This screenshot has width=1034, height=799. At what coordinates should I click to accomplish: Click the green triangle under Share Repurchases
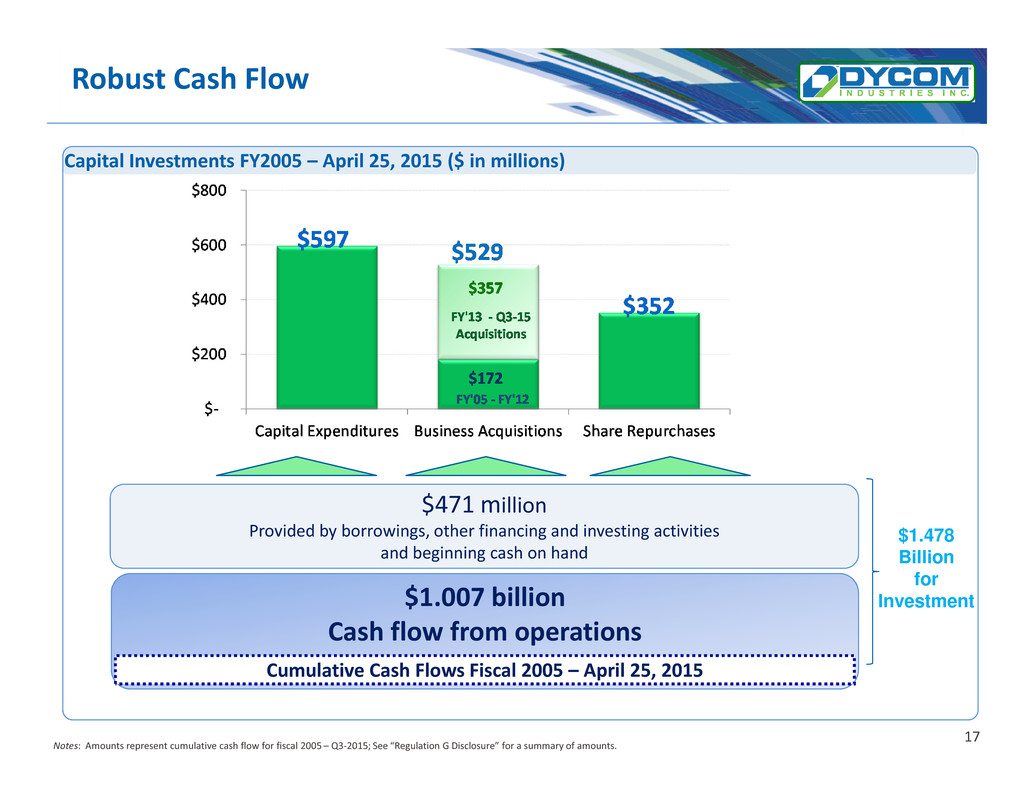[x=670, y=467]
